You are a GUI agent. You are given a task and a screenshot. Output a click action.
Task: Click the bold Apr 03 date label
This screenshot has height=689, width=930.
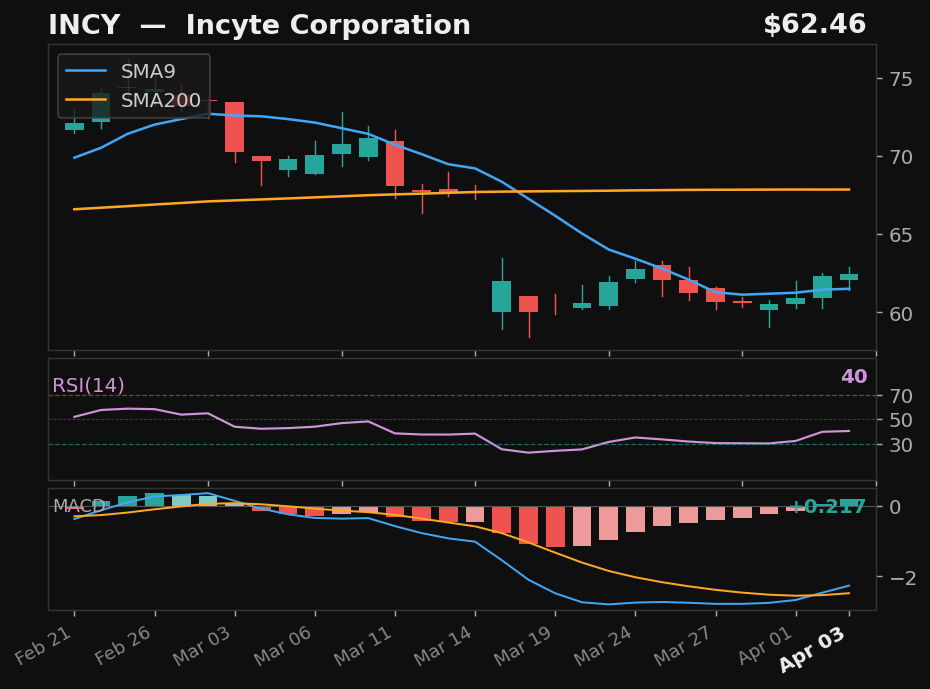click(x=812, y=649)
